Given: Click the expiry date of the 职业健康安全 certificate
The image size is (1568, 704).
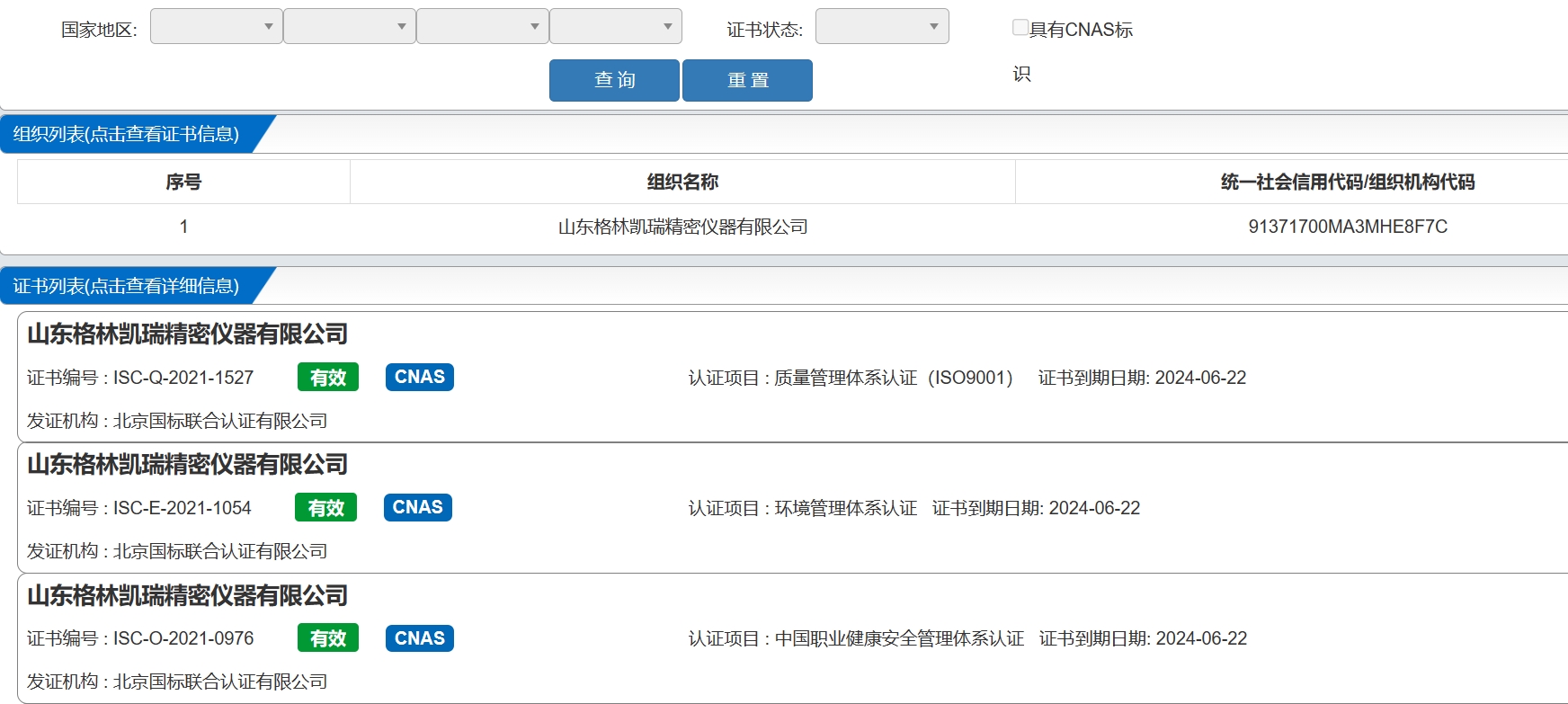Looking at the screenshot, I should point(1201,638).
